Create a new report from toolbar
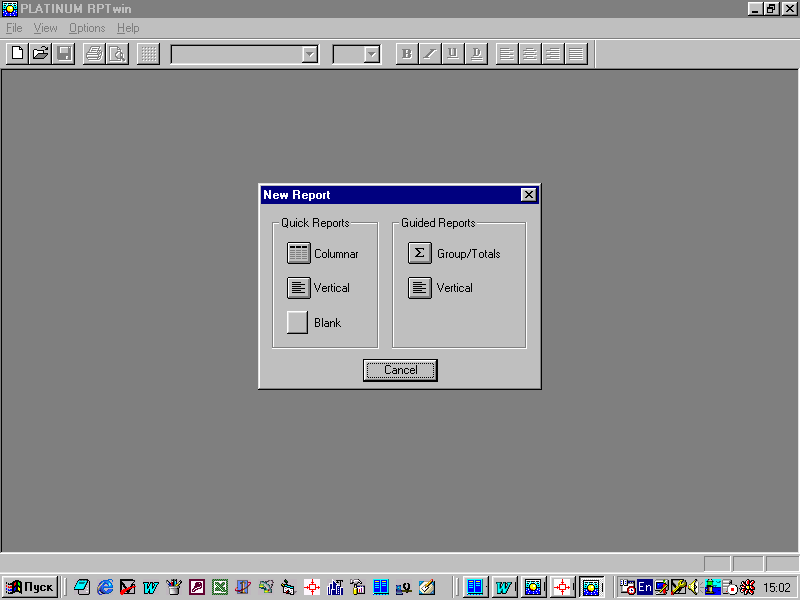Viewport: 800px width, 600px height. pos(17,54)
